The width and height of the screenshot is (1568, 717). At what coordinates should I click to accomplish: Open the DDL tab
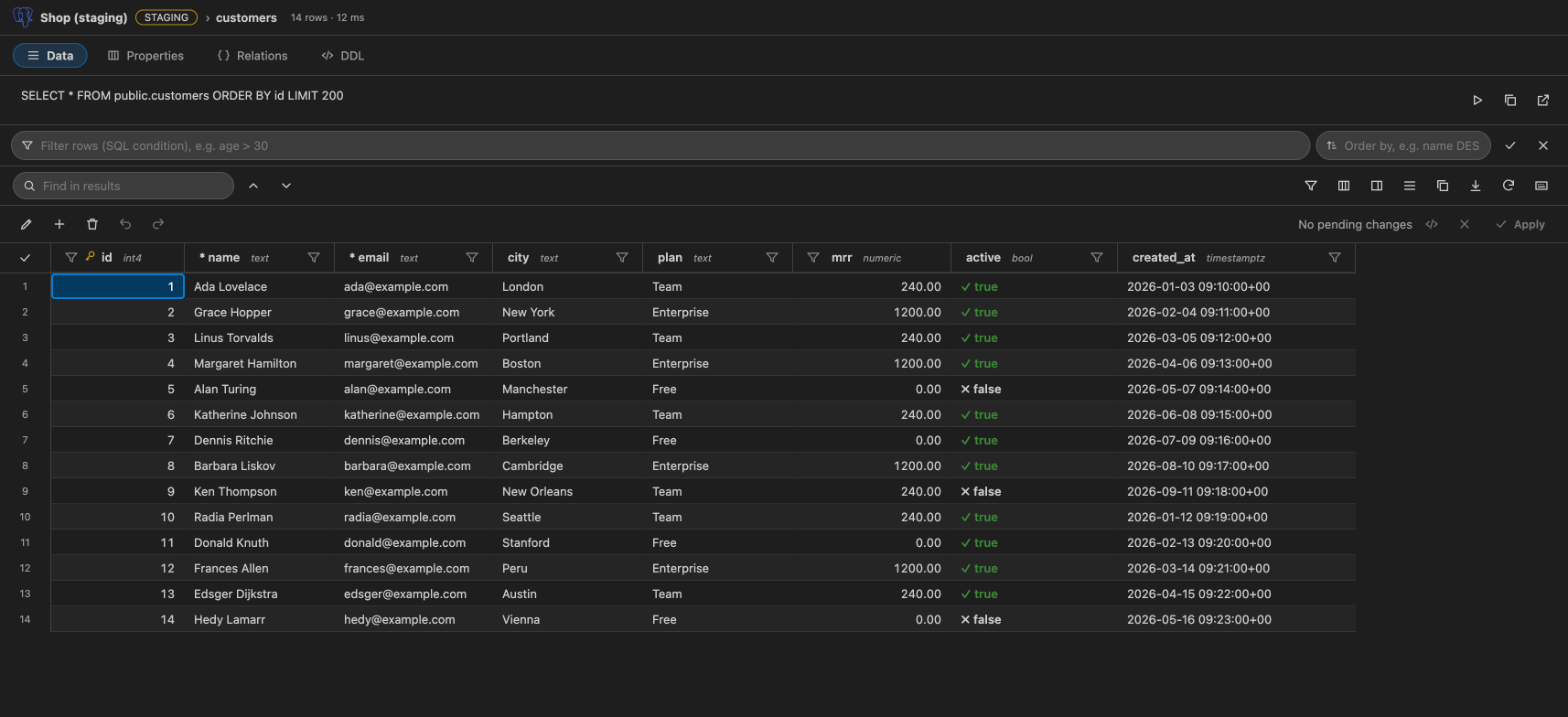pos(343,56)
